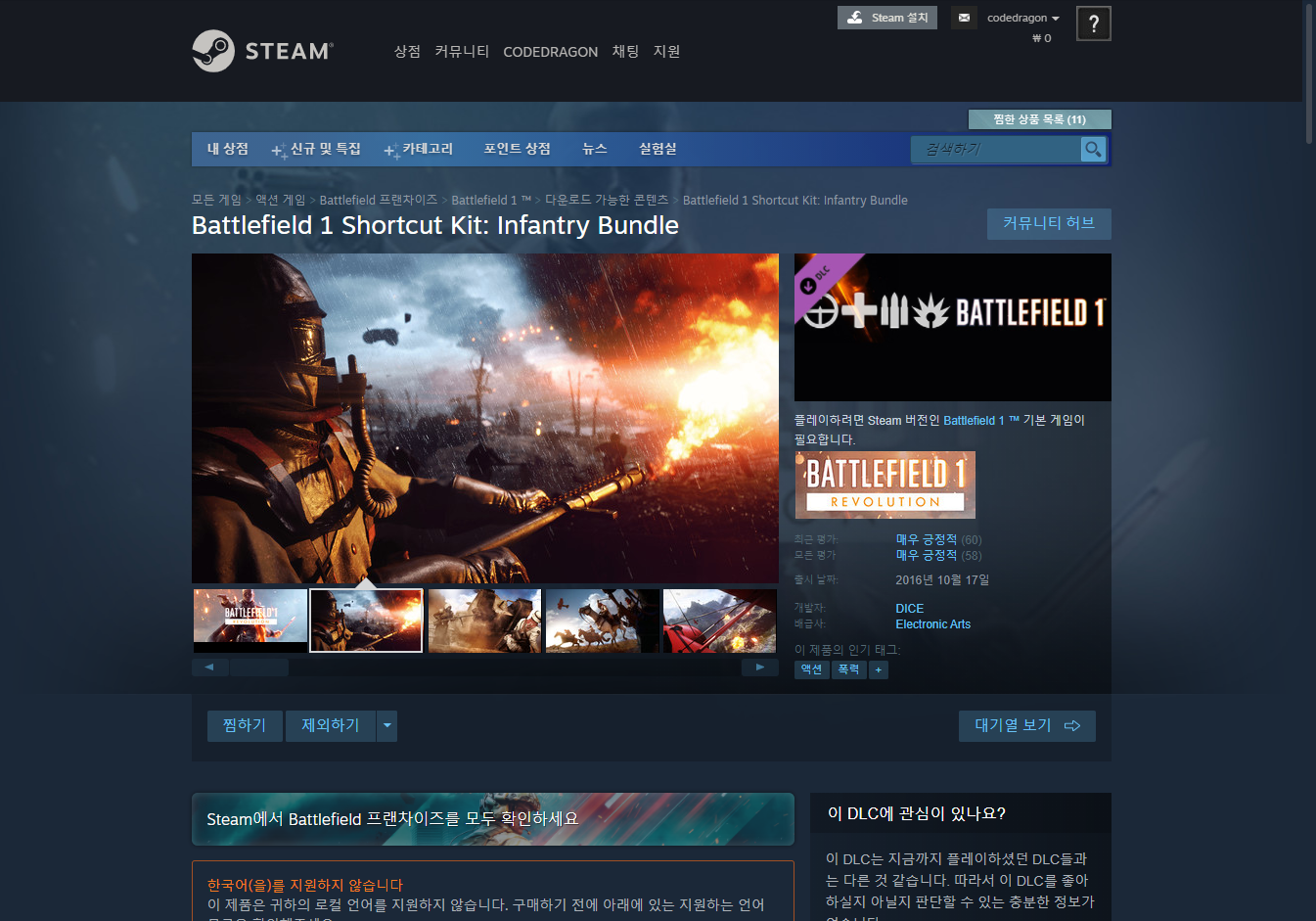Screen dimensions: 1316x921
Task: Select the 실험실 tab
Action: [x=658, y=149]
